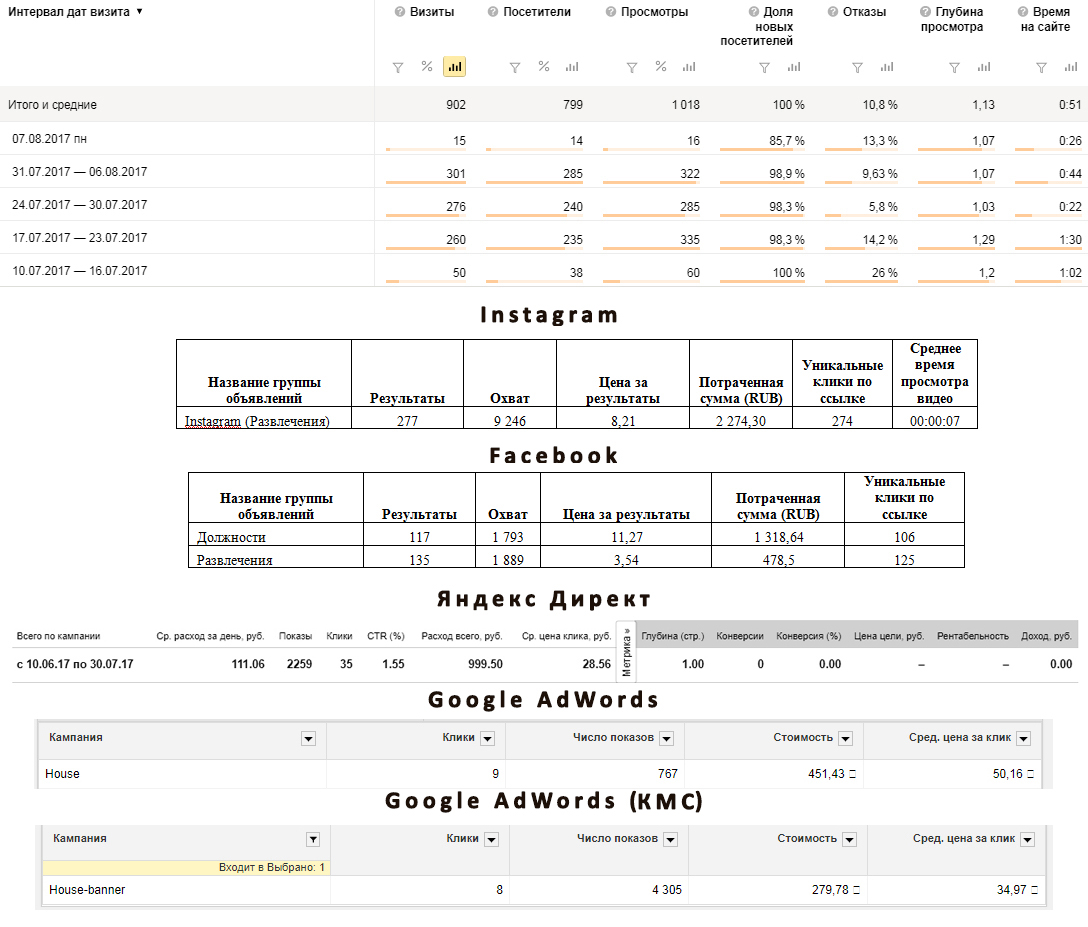Sort by the Посетители column header
Viewport: 1088px width, 927px height.
pyautogui.click(x=536, y=12)
